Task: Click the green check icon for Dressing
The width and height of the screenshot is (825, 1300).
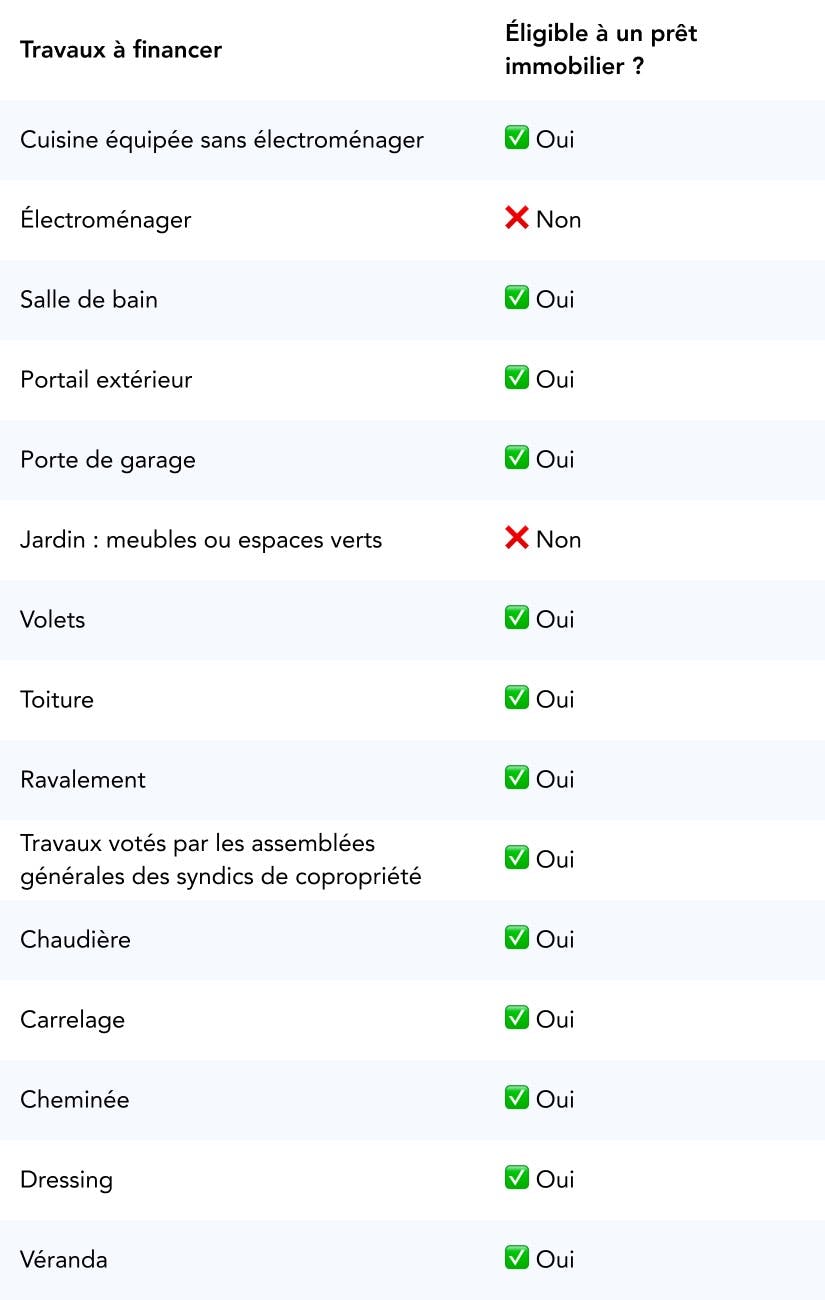Action: click(516, 1178)
